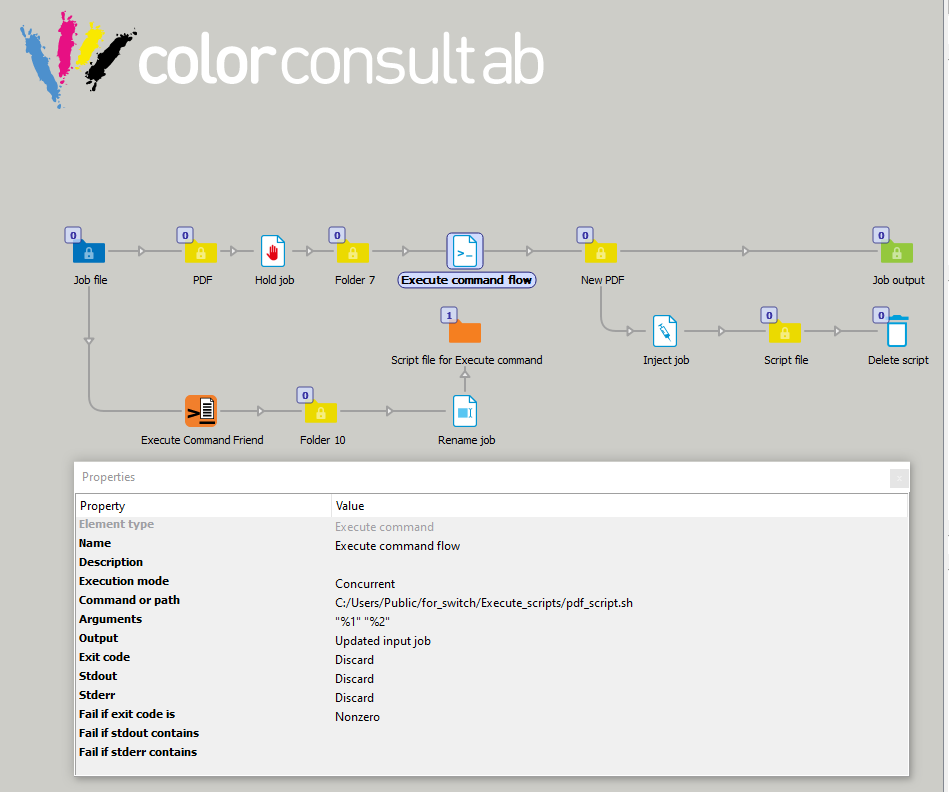Select the Script file folder icon
This screenshot has height=792, width=949.
(785, 331)
